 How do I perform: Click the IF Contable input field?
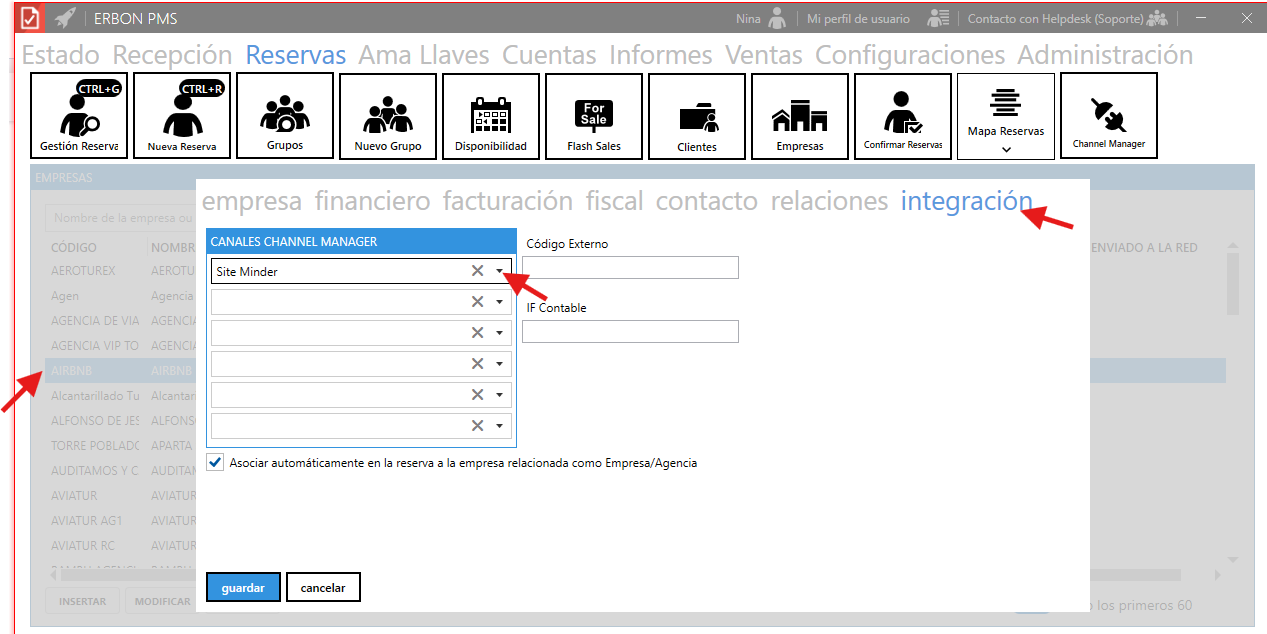pos(630,331)
